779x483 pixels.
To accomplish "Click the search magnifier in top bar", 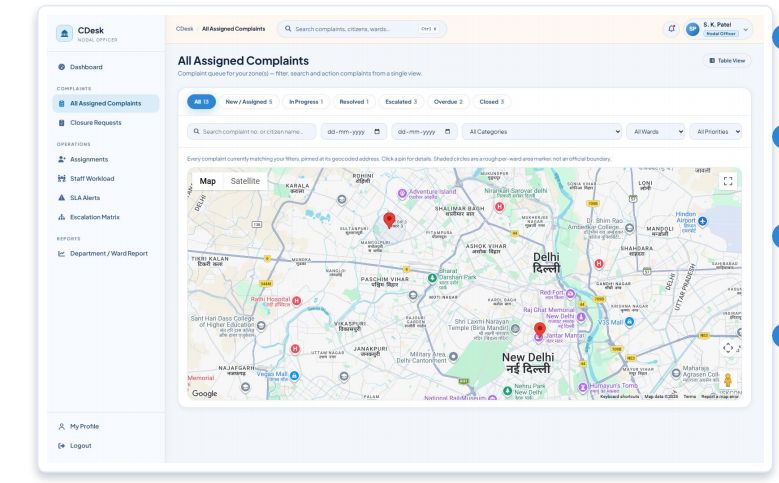I will tap(288, 29).
